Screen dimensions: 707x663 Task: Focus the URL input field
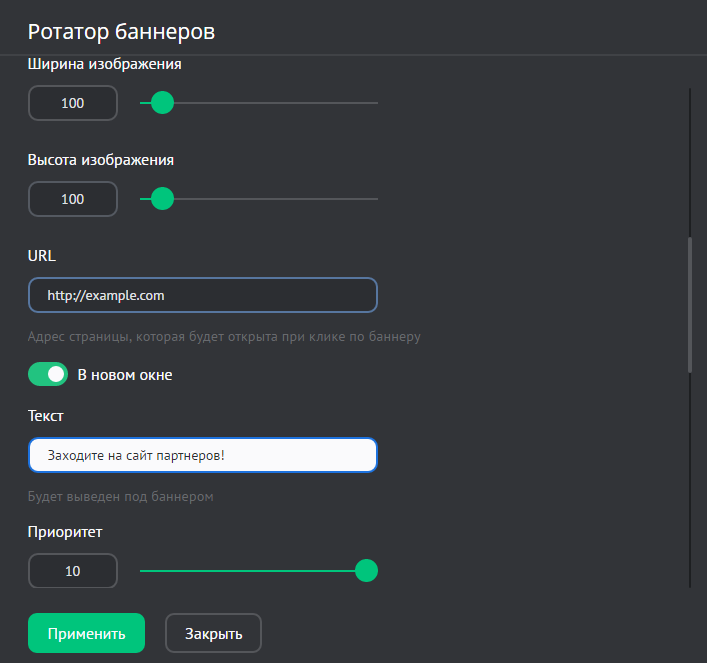point(203,295)
